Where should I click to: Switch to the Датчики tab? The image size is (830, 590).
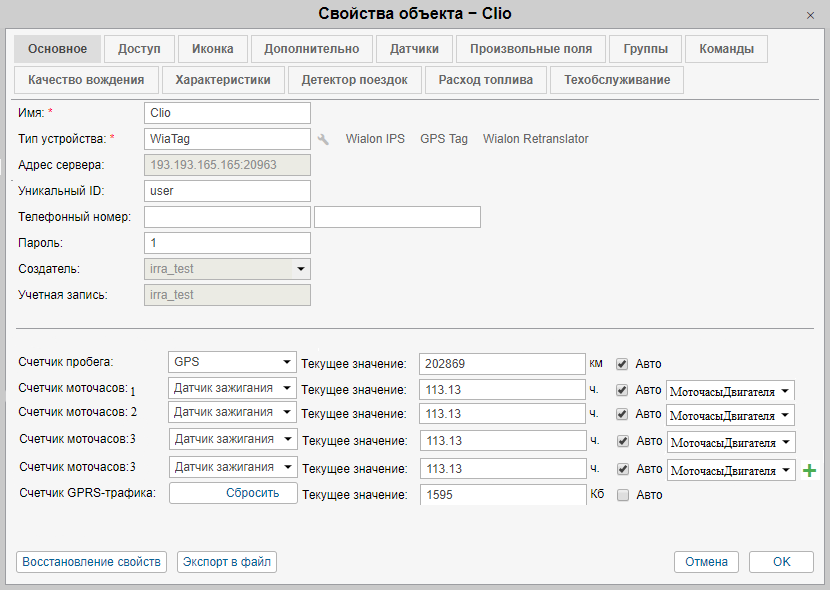tap(414, 49)
